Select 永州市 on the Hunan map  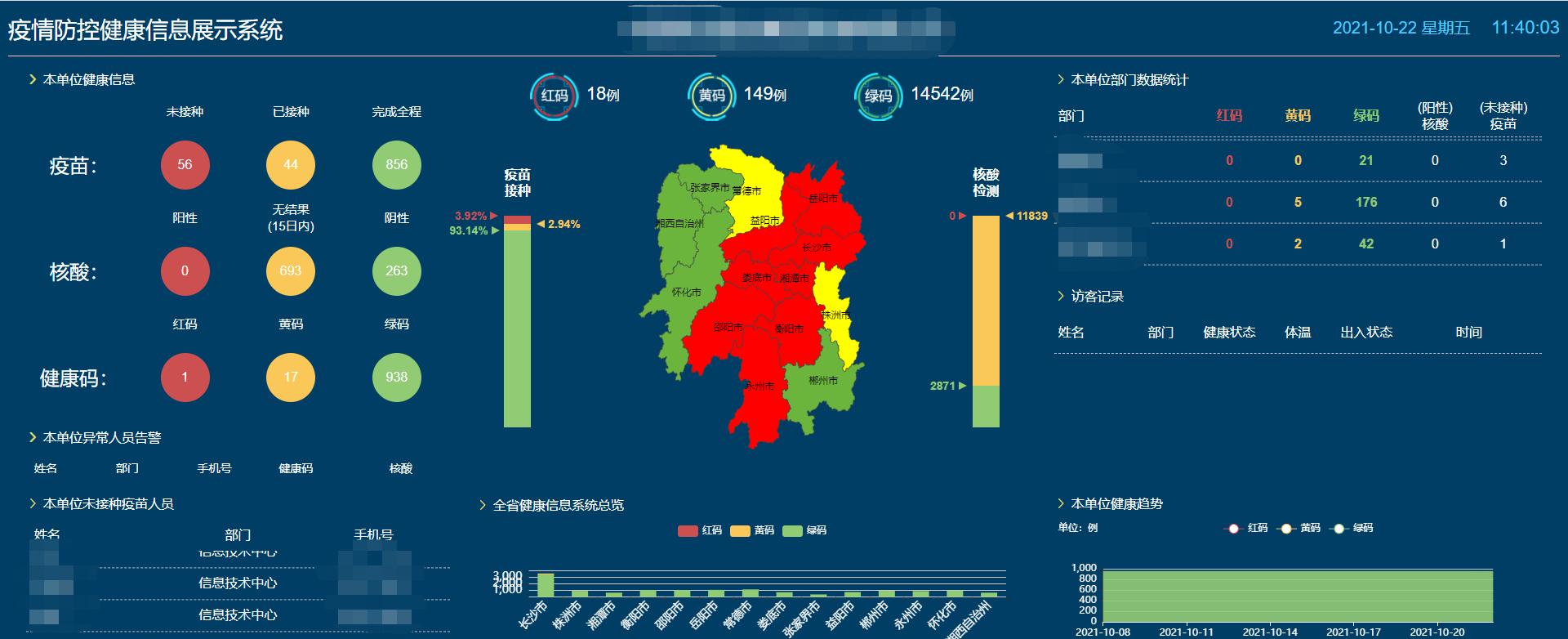point(759,386)
